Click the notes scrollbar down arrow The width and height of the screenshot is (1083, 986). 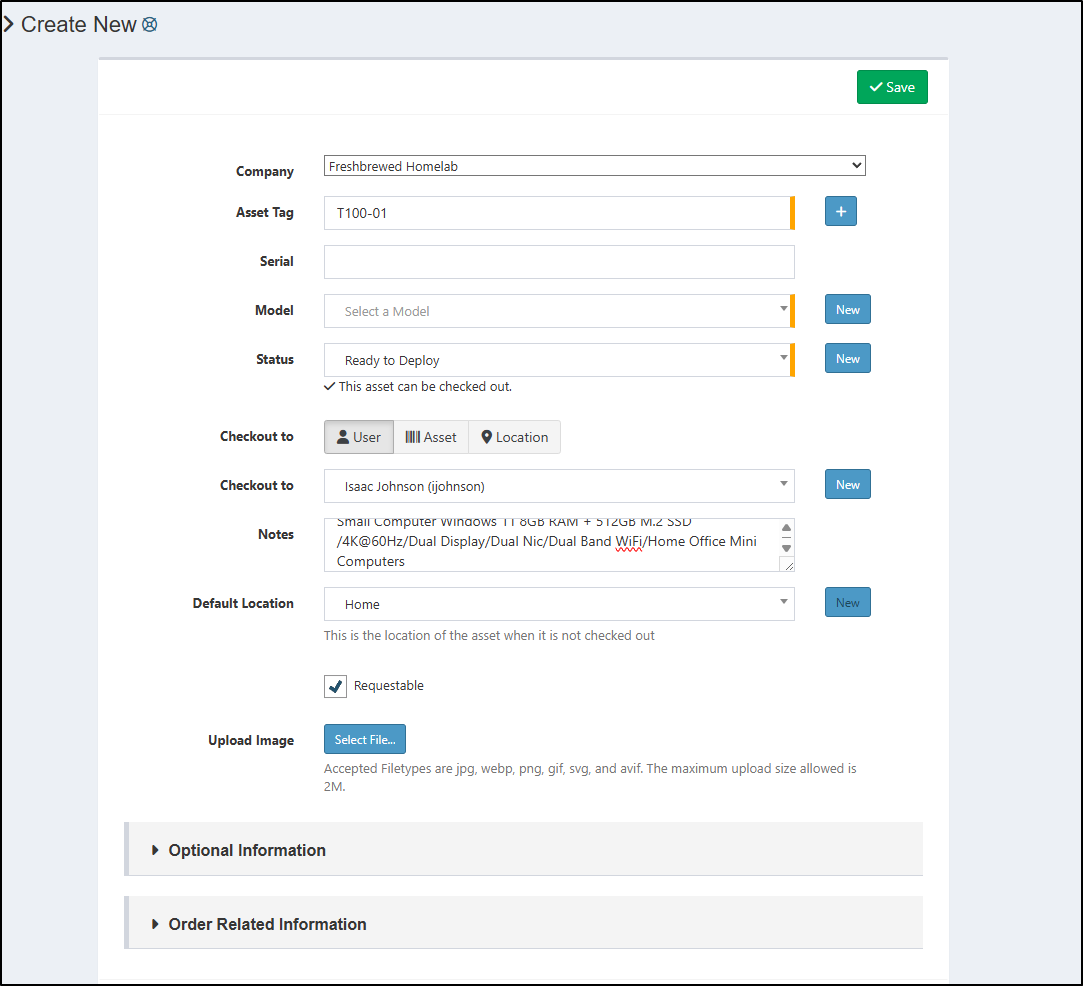[786, 547]
